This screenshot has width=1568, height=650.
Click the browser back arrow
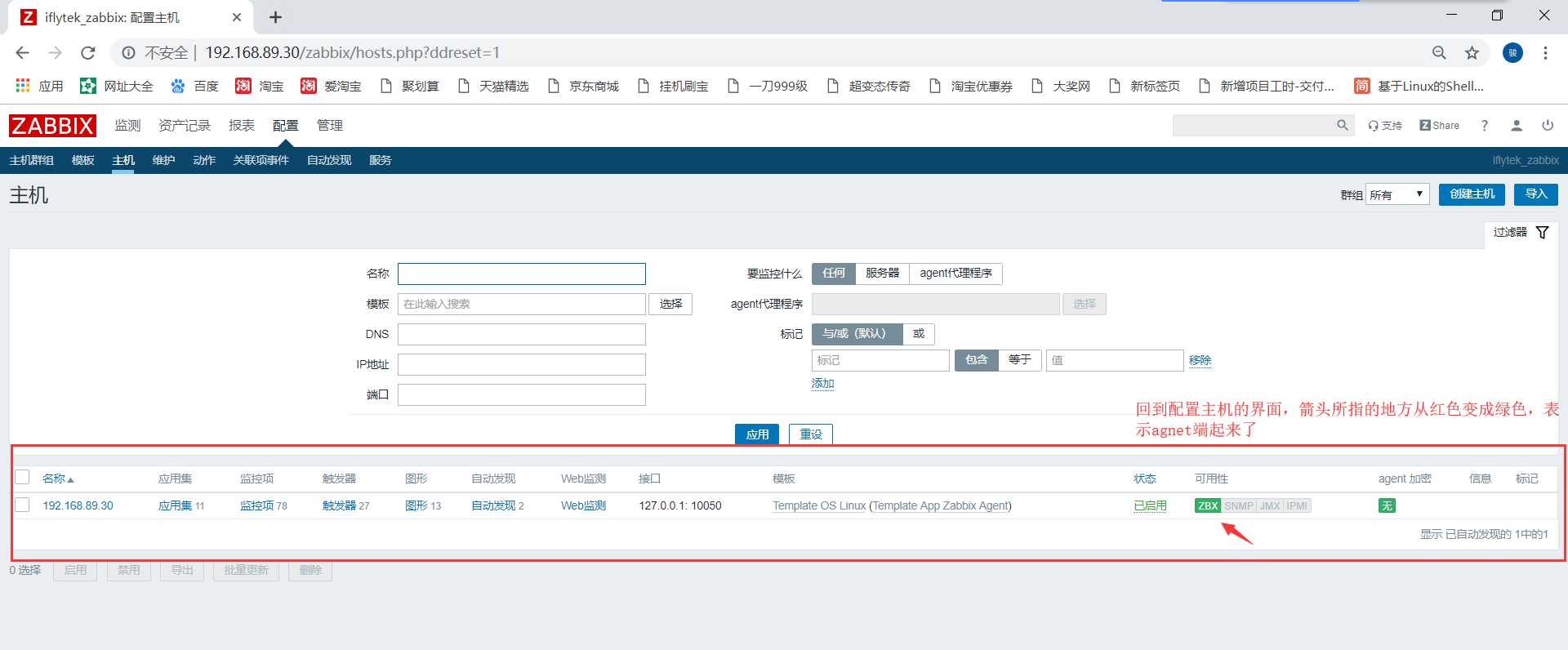click(22, 53)
